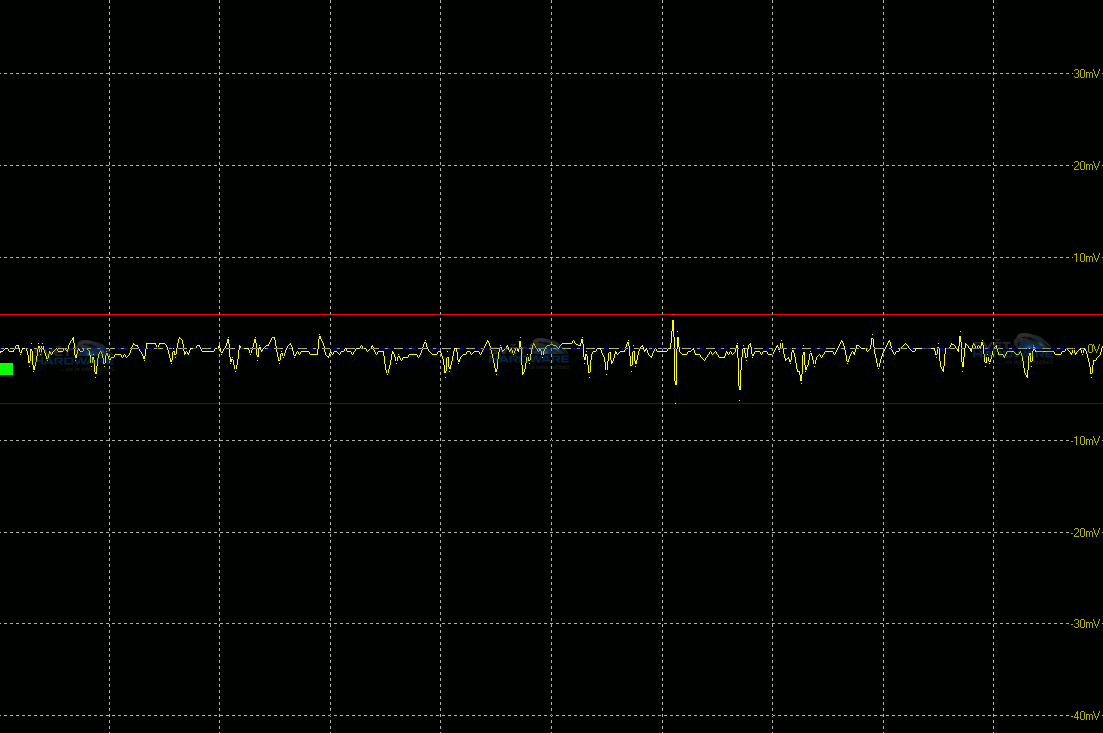Click the 30mV scale label
The image size is (1103, 733).
tap(1086, 74)
